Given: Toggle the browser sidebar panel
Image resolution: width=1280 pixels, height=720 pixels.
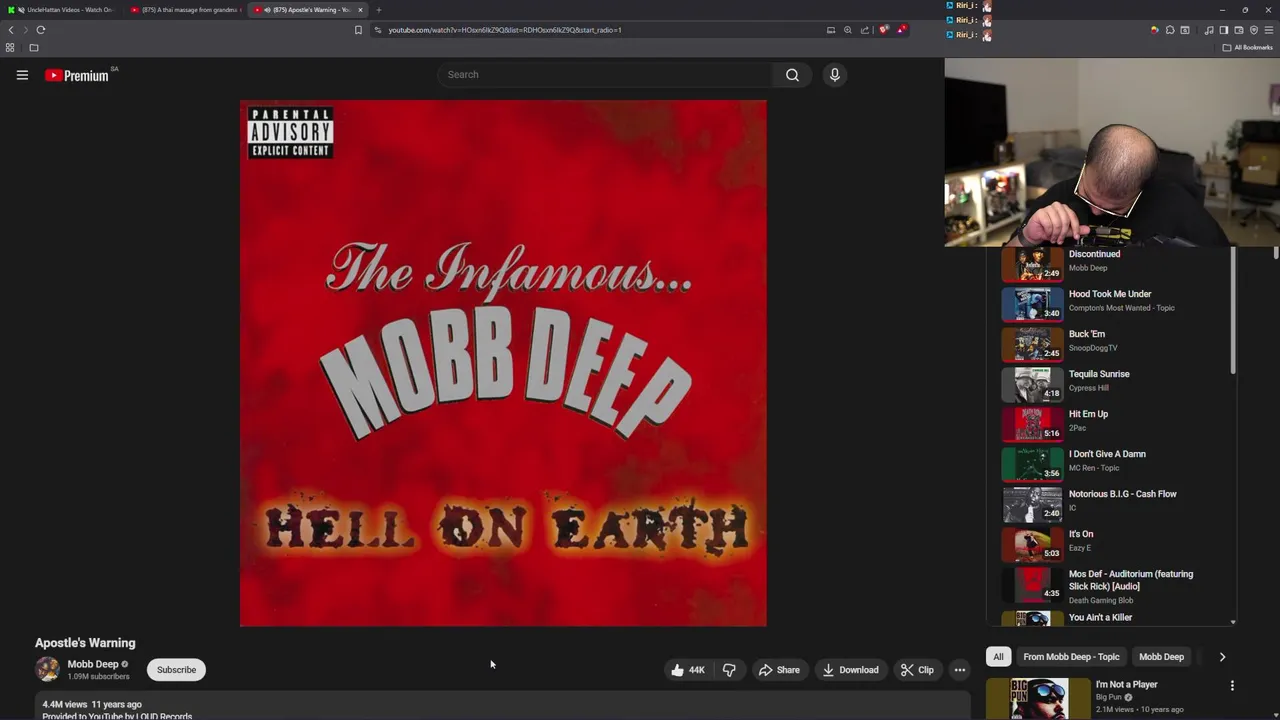Looking at the screenshot, I should point(1223,30).
